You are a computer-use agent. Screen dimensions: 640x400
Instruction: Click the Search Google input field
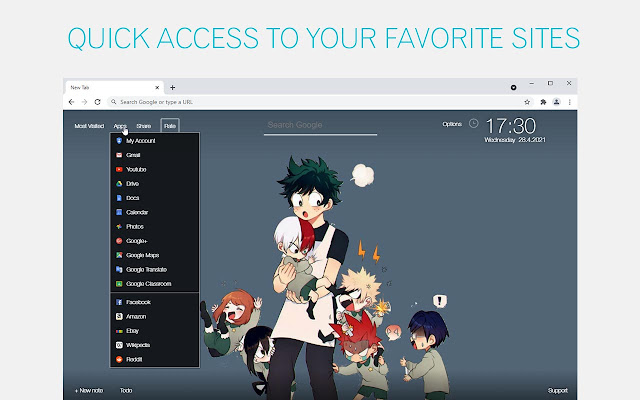coord(320,126)
